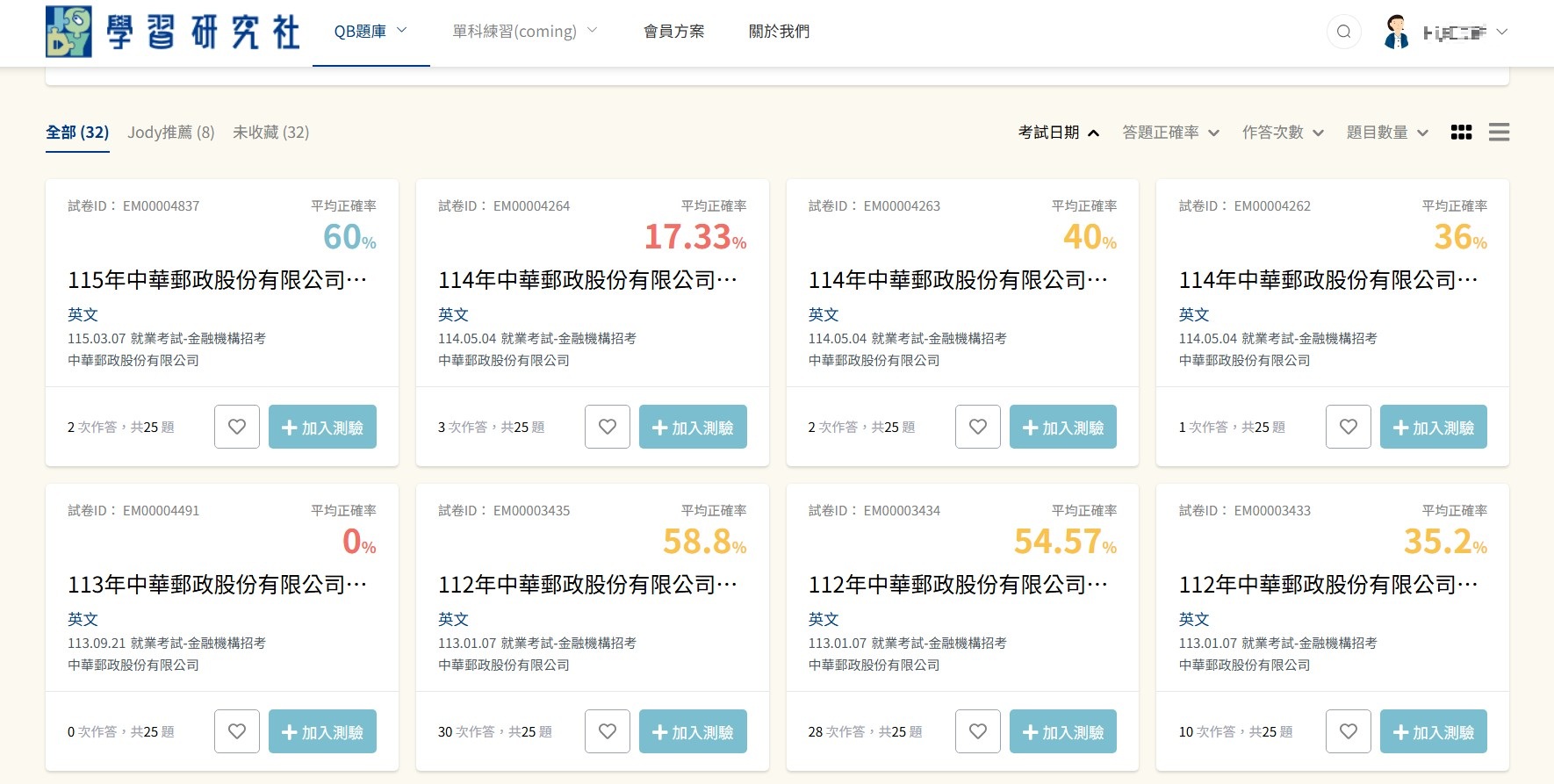1554x784 pixels.
Task: Select the Jody推薦 (8) tab
Action: coord(170,133)
